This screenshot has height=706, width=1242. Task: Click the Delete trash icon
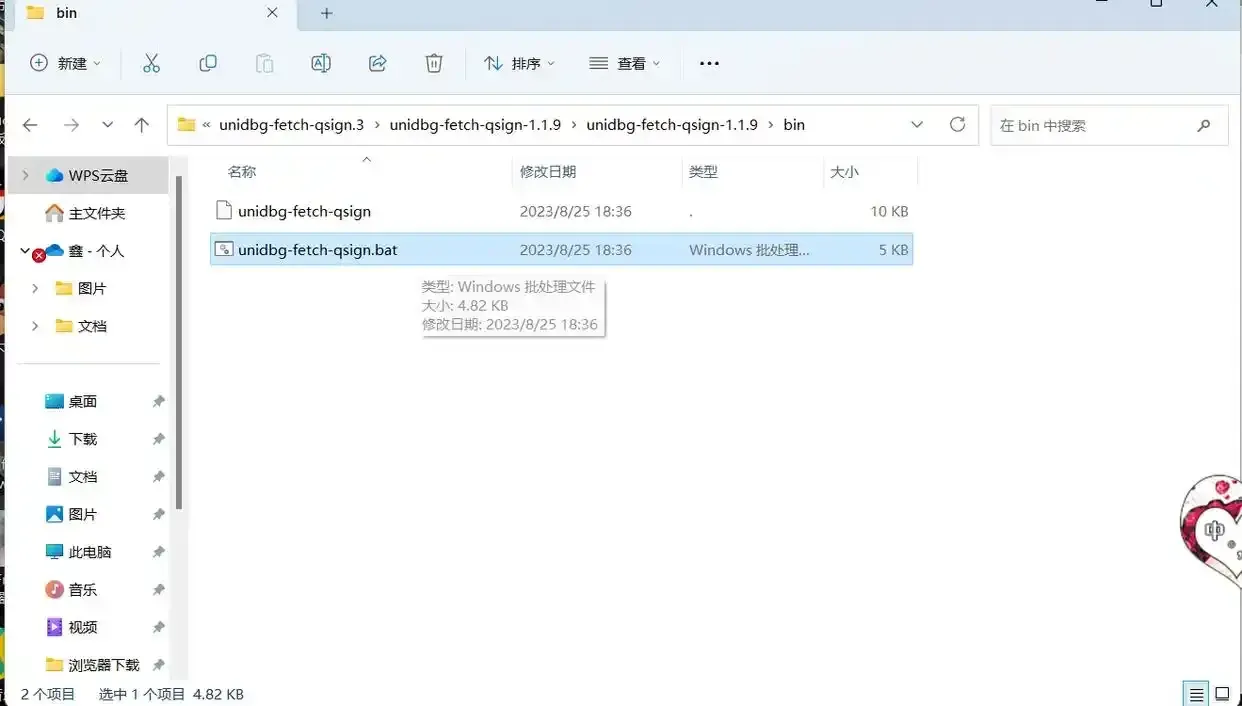pos(434,63)
